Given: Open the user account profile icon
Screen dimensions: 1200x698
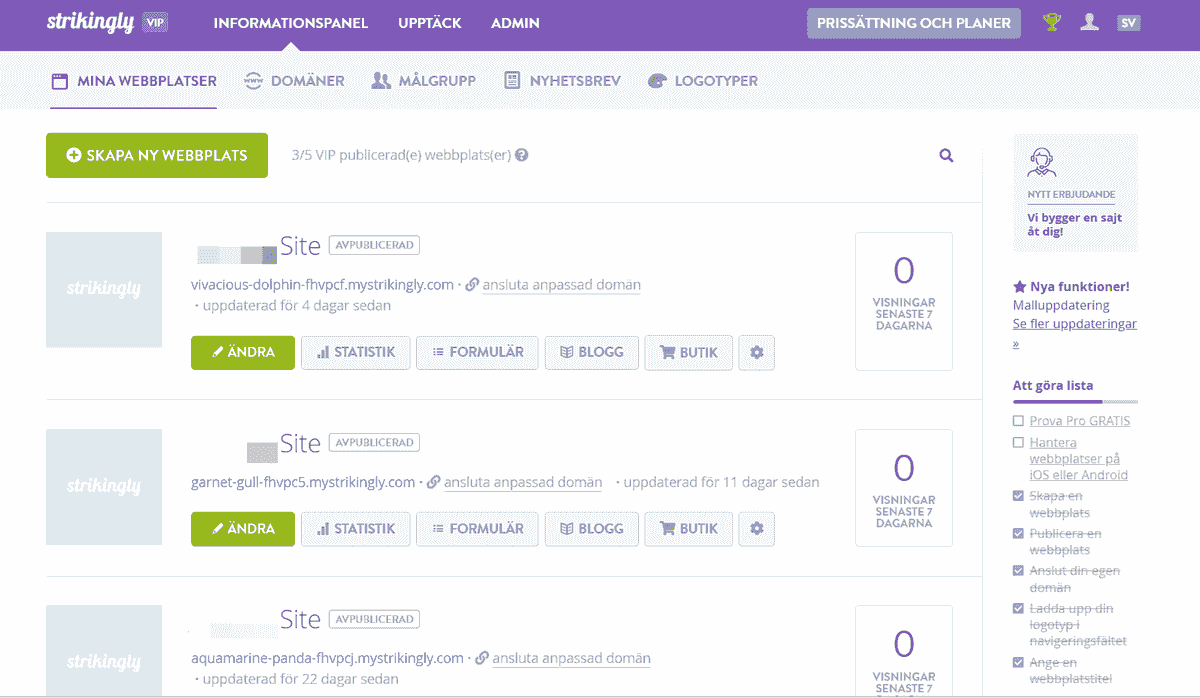Looking at the screenshot, I should tap(1090, 22).
